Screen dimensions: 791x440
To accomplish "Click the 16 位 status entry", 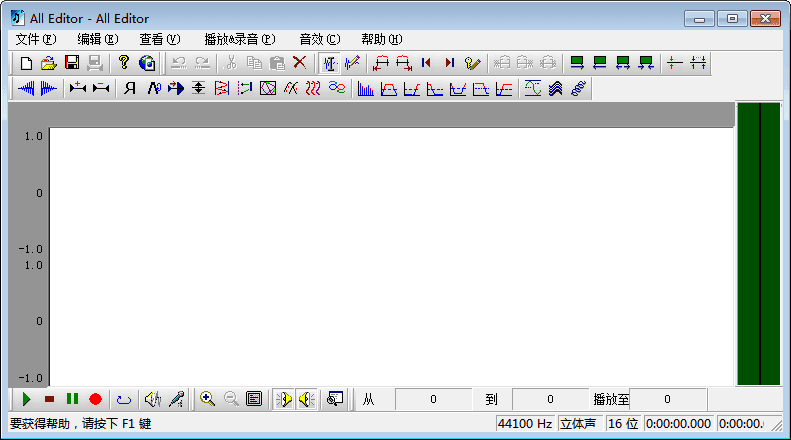I will (623, 424).
